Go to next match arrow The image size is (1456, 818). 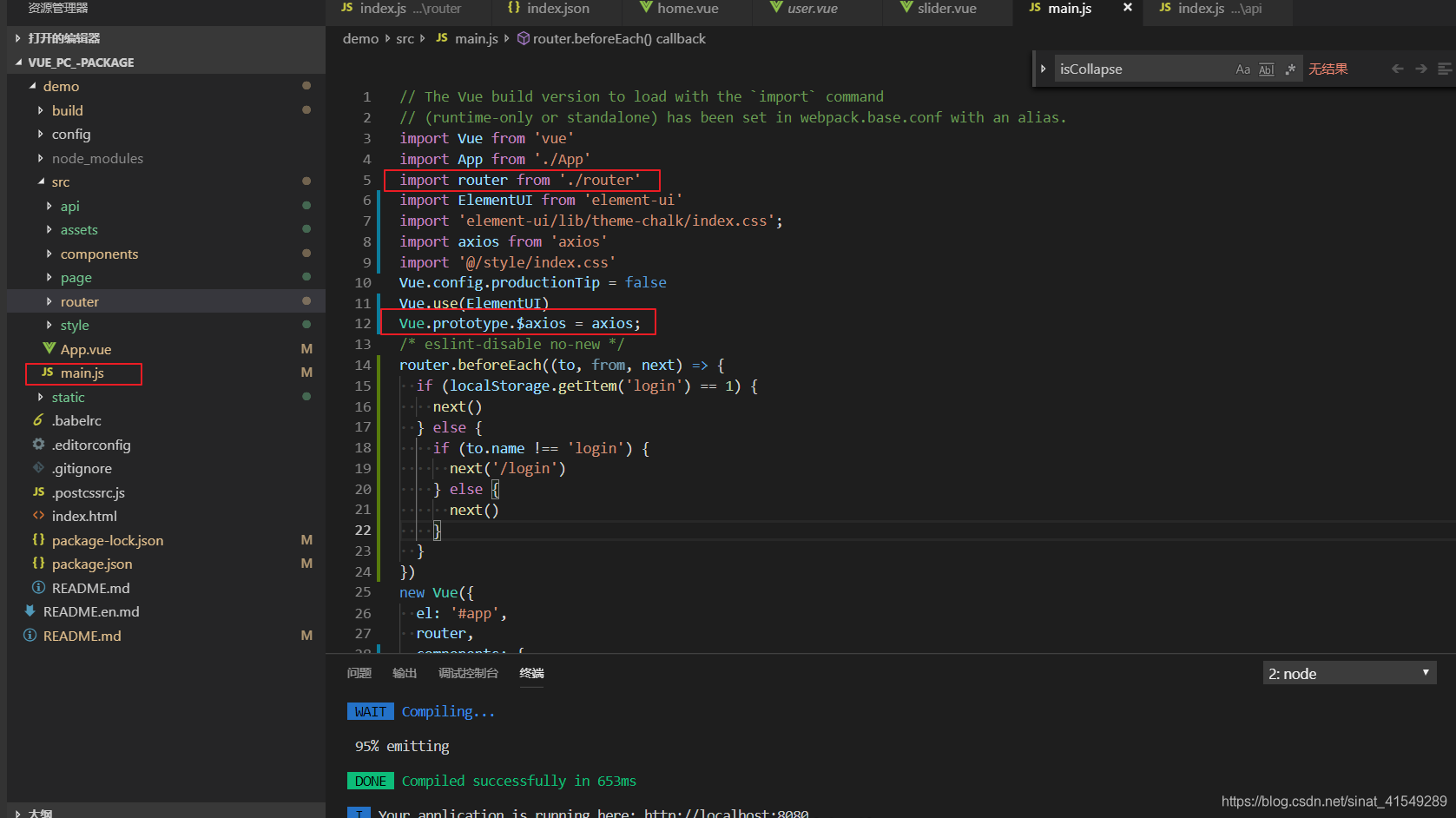[1421, 69]
